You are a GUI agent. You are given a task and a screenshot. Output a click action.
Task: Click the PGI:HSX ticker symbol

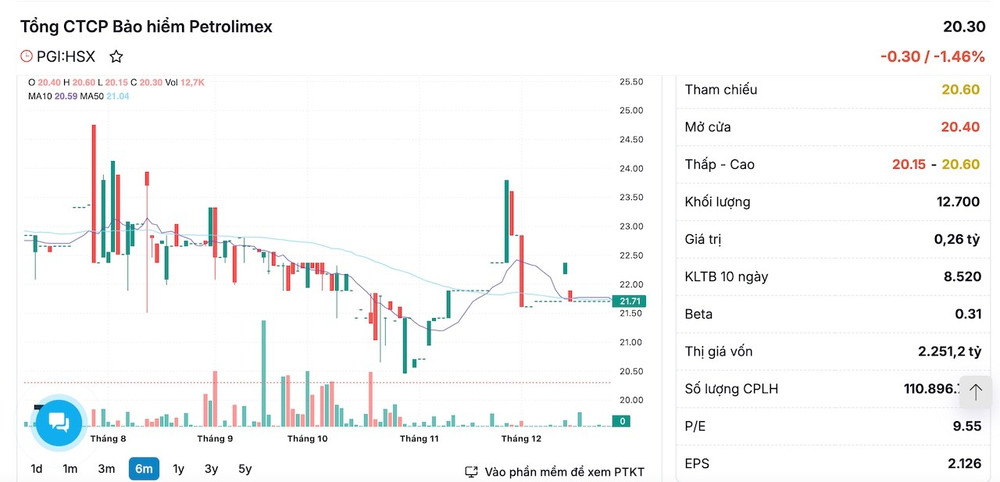pyautogui.click(x=66, y=57)
